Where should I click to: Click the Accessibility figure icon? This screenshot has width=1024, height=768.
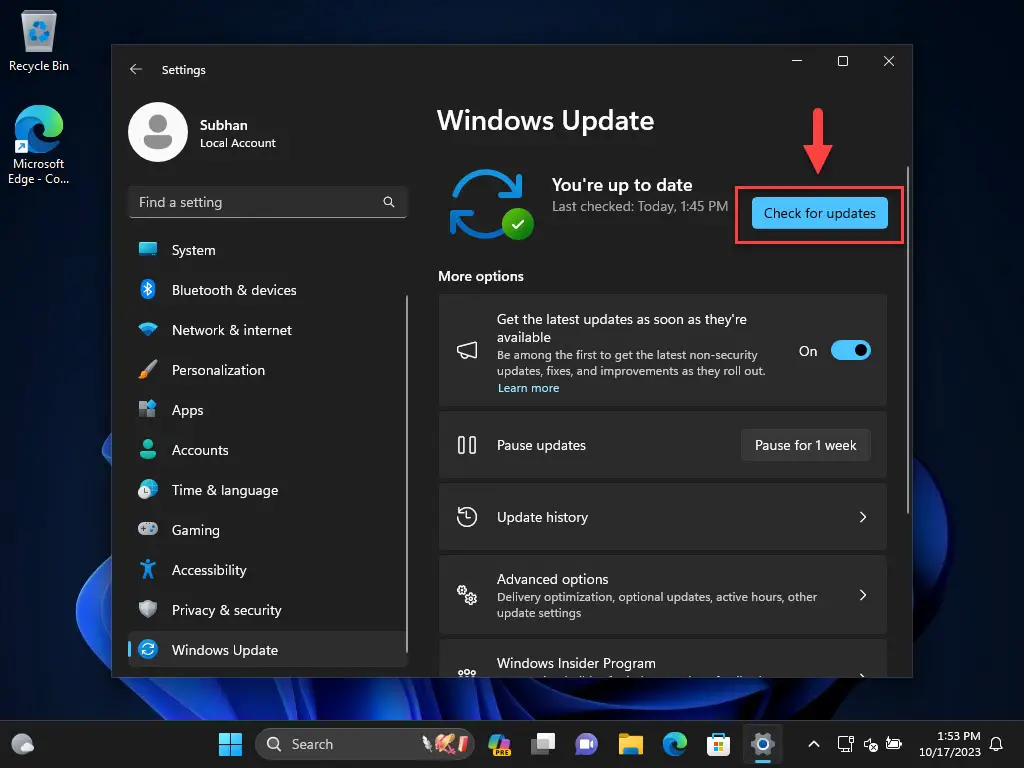coord(148,569)
